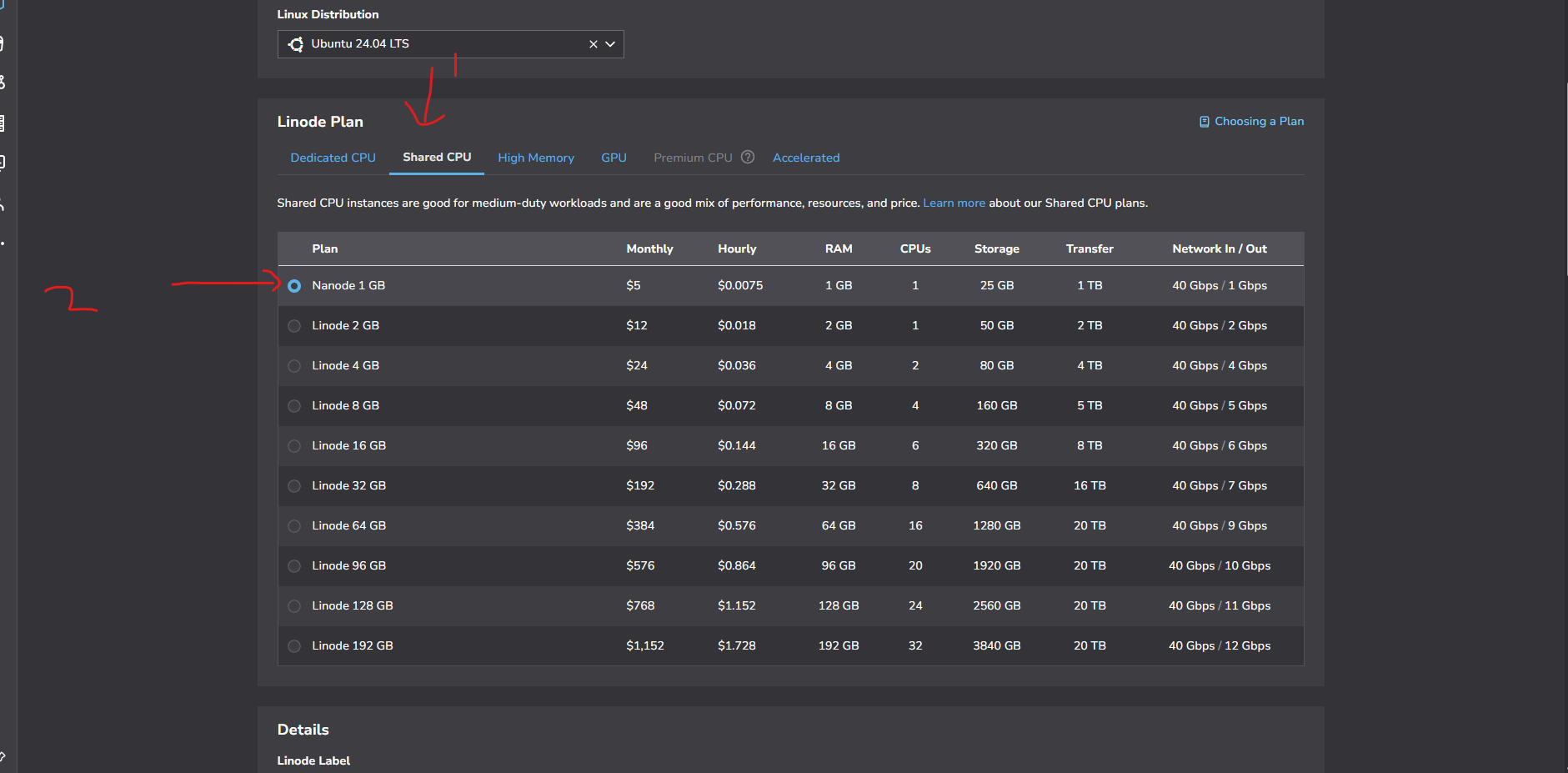Click the Linode 64 GB plan name
The width and height of the screenshot is (1568, 773).
pyautogui.click(x=349, y=525)
